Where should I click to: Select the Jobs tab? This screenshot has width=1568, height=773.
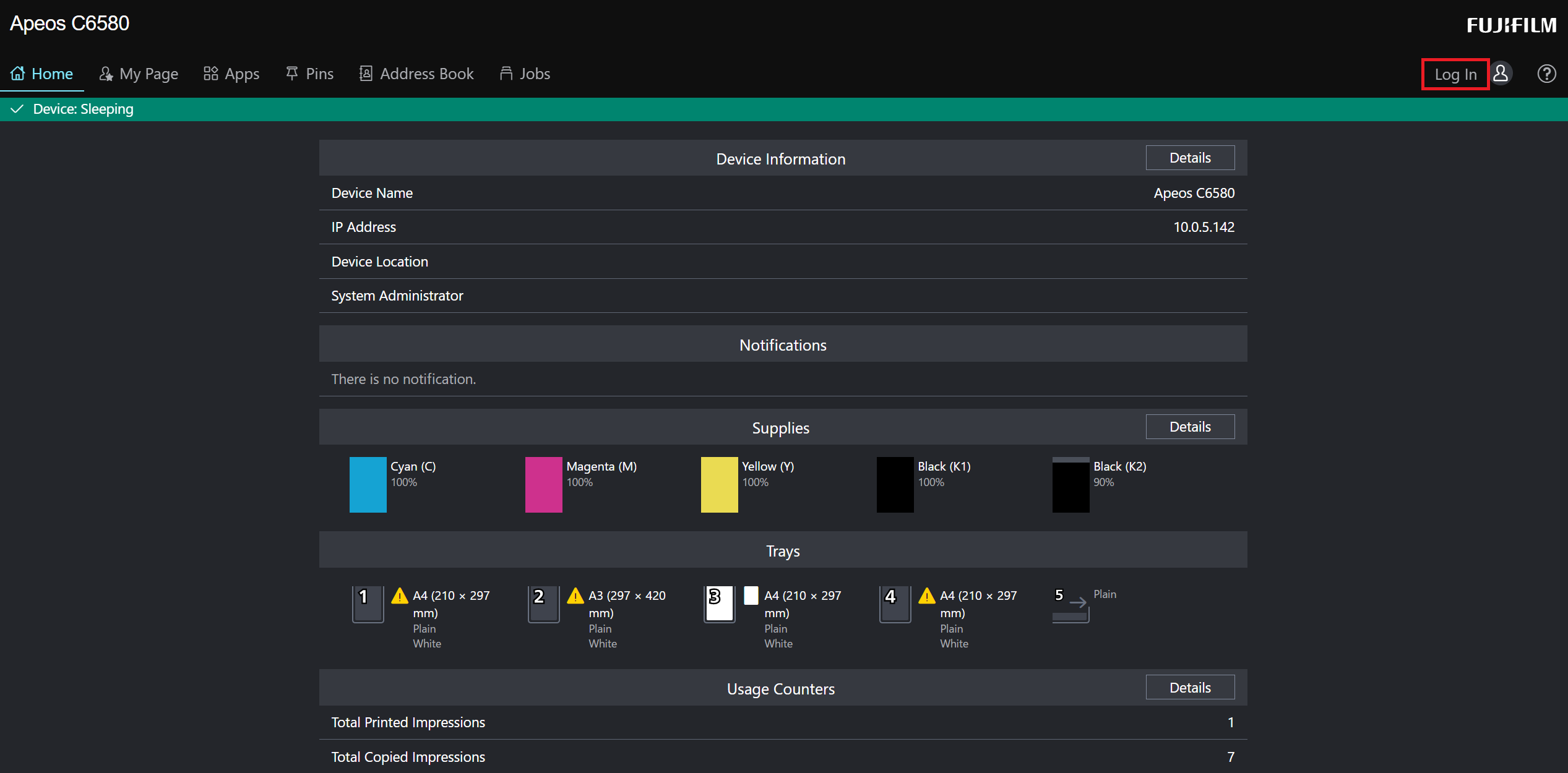(x=525, y=74)
